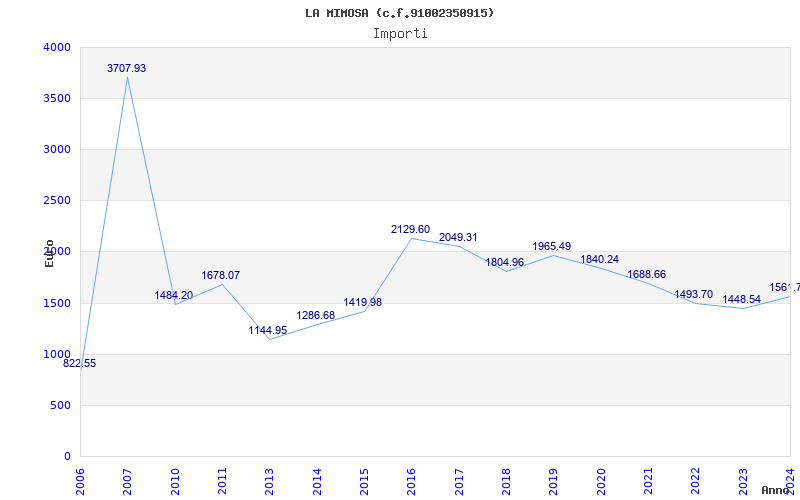Select the 1419.98 data label
Screen dimensions: 800x500
click(x=363, y=302)
